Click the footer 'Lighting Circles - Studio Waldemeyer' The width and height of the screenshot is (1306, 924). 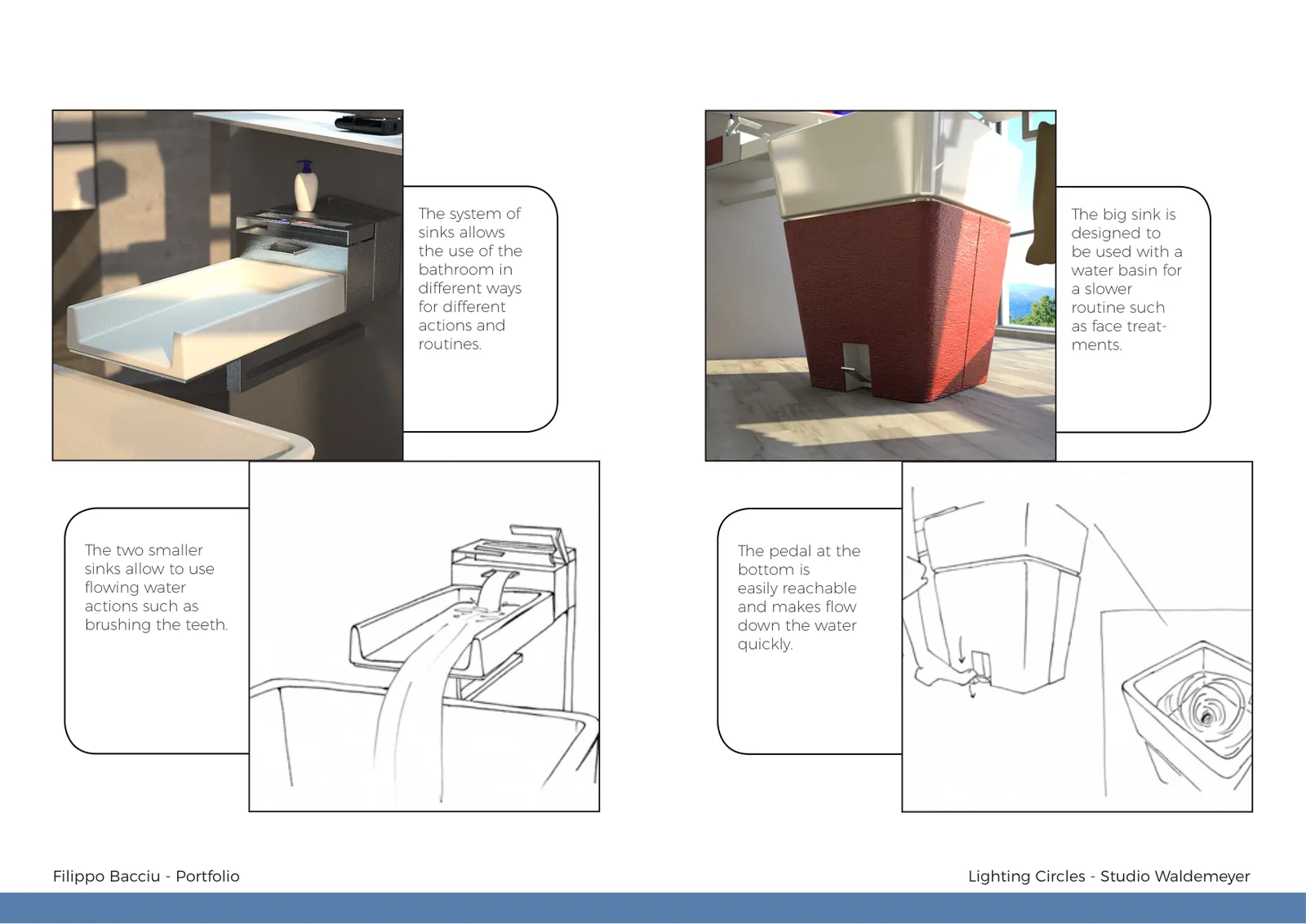[1108, 876]
